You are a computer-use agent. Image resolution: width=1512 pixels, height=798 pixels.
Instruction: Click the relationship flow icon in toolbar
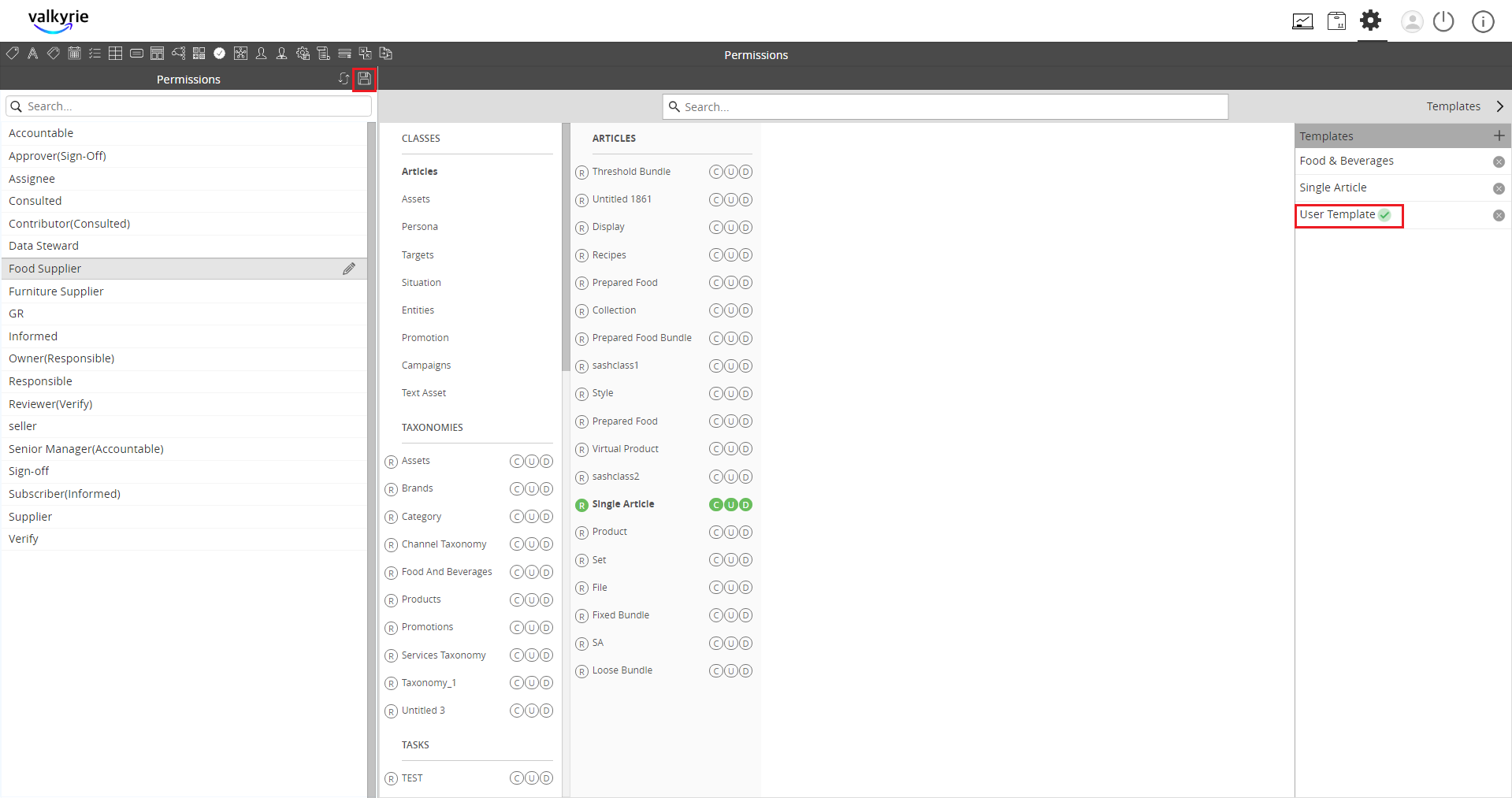click(x=179, y=54)
